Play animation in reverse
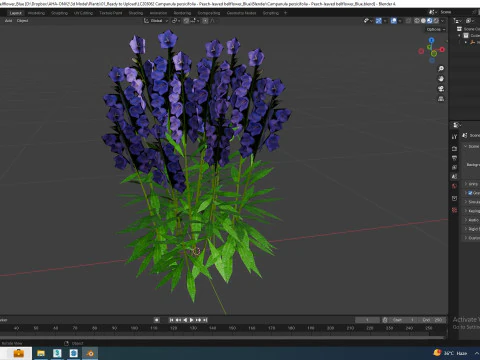Image resolution: width=480 pixels, height=360 pixels. [x=185, y=320]
